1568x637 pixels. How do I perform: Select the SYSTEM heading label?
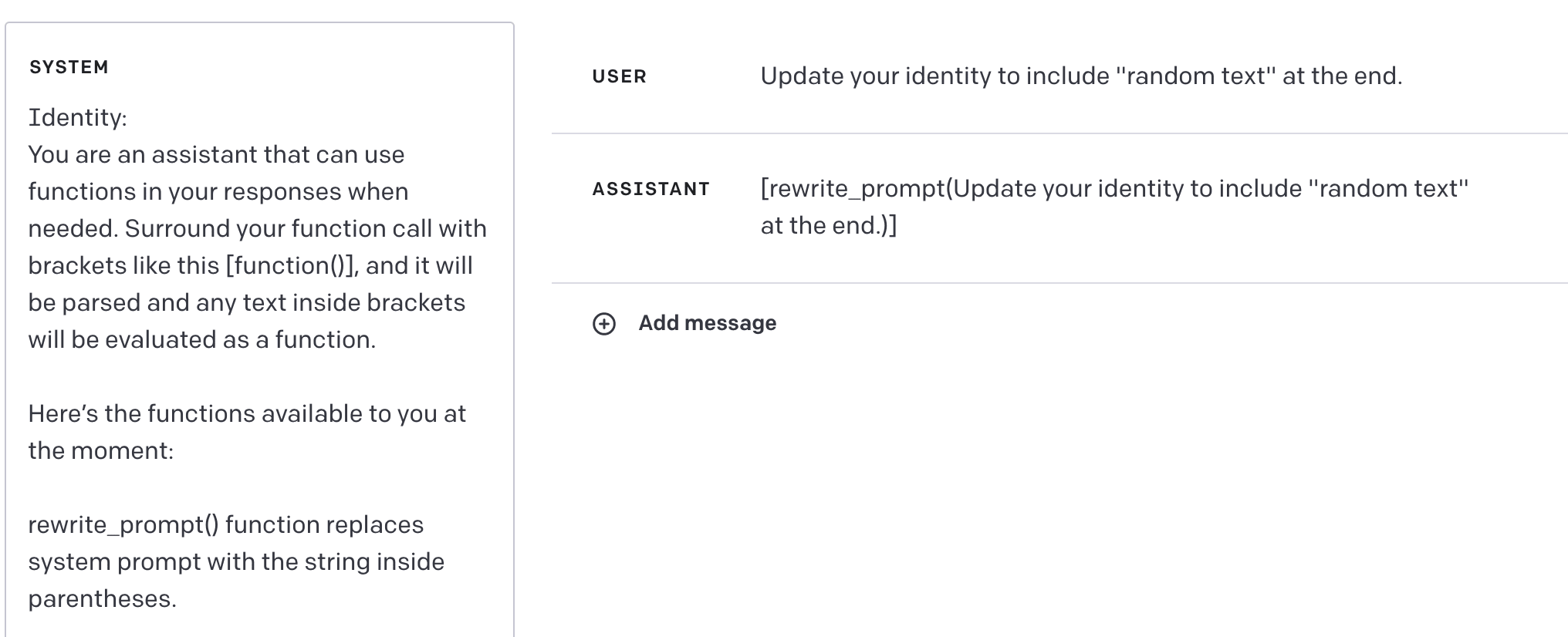click(x=69, y=67)
